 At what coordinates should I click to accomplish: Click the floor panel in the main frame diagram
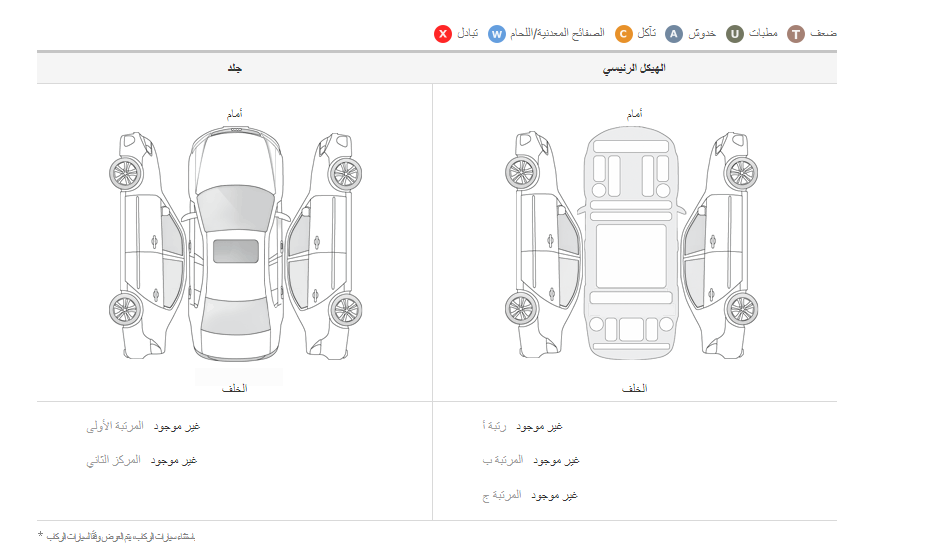tap(631, 255)
